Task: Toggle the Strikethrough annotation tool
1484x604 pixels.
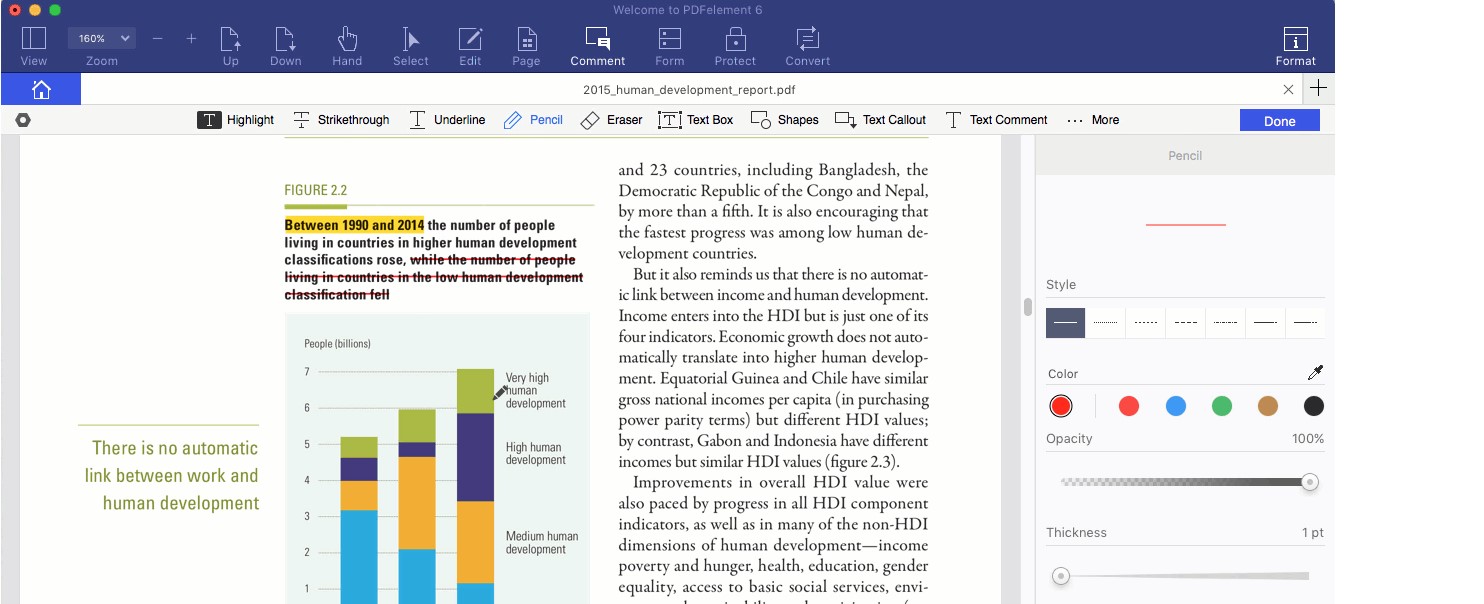Action: 341,119
